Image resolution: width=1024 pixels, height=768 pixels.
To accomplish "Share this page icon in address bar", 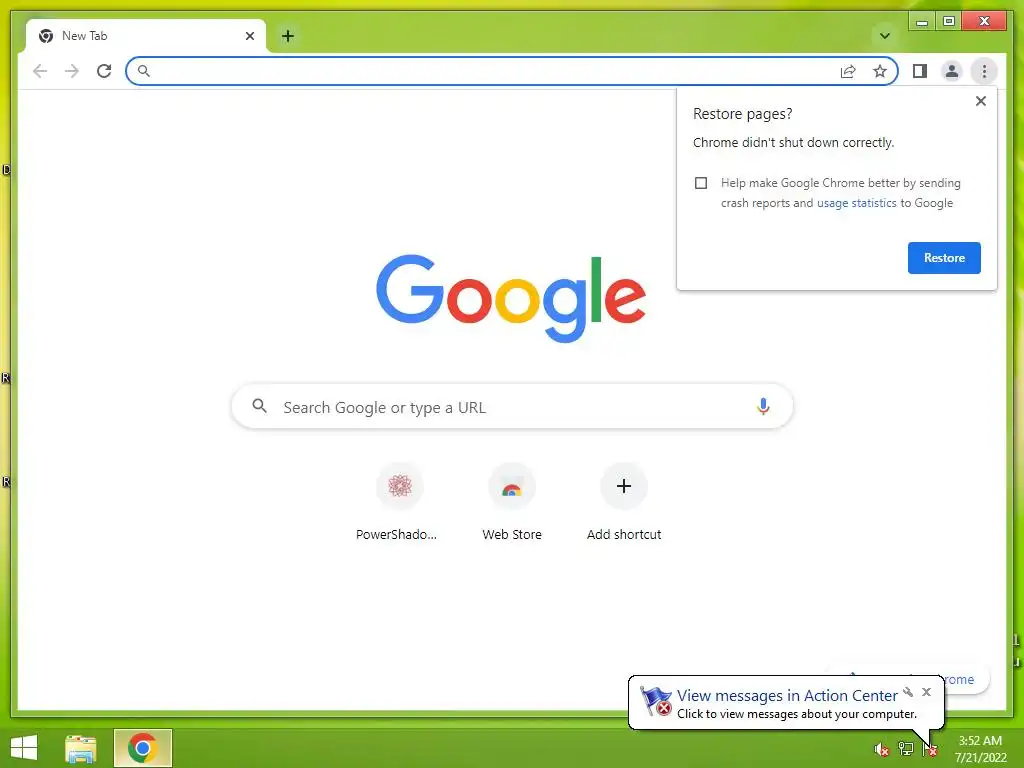I will tap(848, 71).
